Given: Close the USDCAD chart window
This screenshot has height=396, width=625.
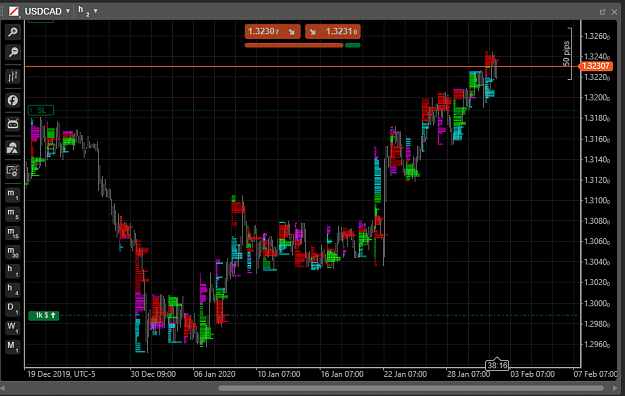Looking at the screenshot, I should pyautogui.click(x=615, y=12).
